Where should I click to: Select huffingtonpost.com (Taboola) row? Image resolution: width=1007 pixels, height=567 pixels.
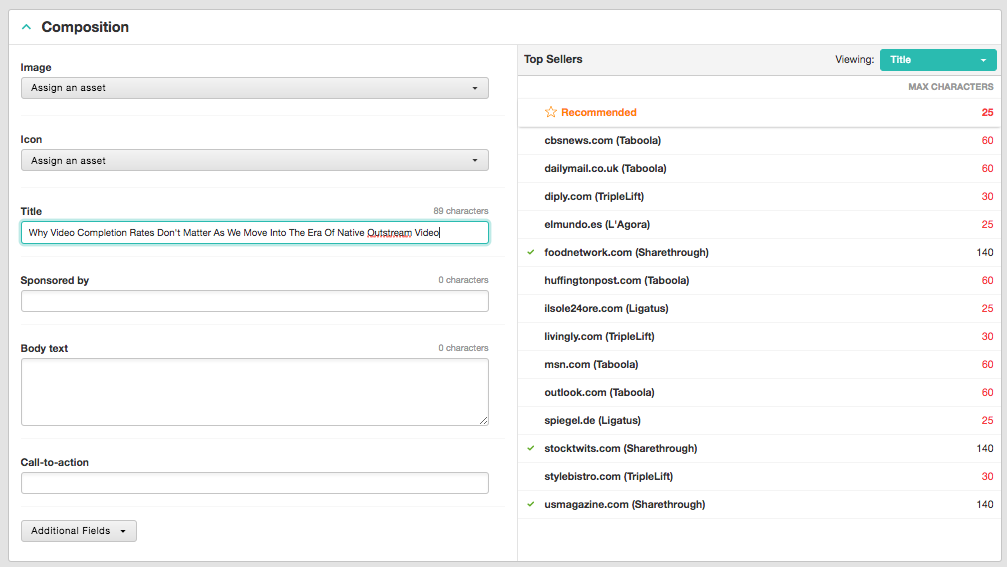click(x=759, y=281)
